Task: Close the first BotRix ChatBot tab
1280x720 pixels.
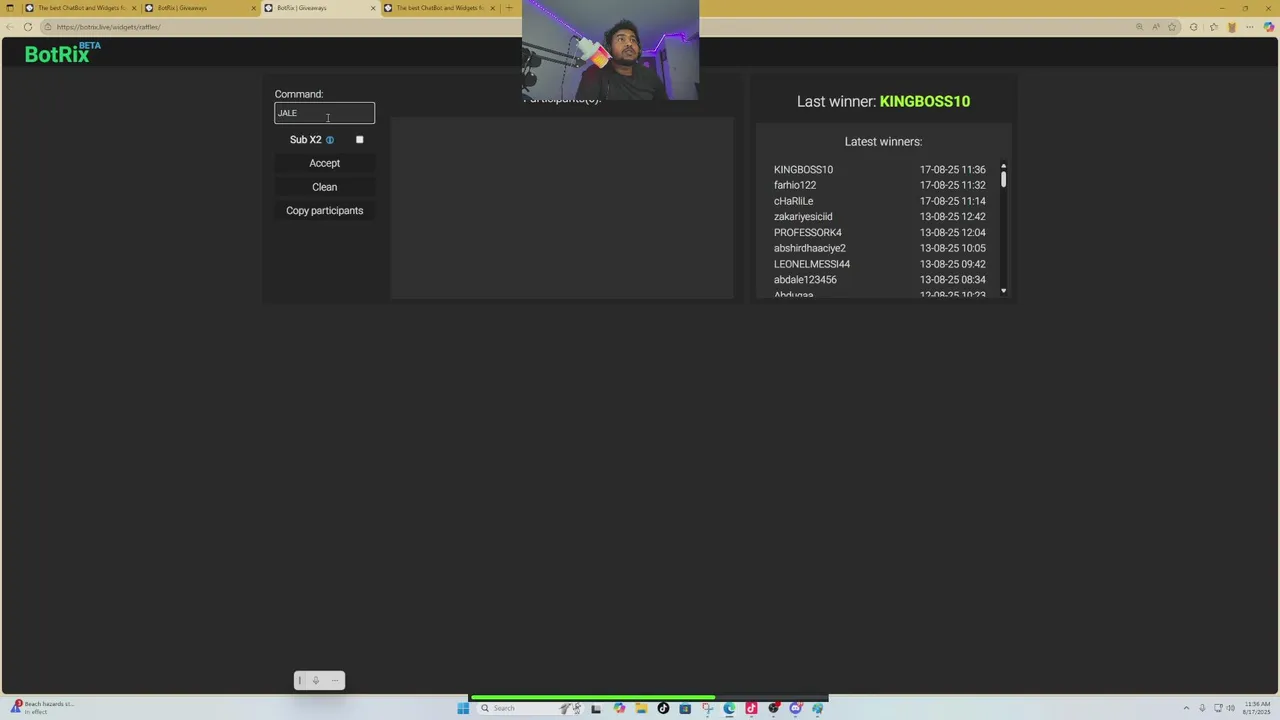Action: (x=134, y=8)
